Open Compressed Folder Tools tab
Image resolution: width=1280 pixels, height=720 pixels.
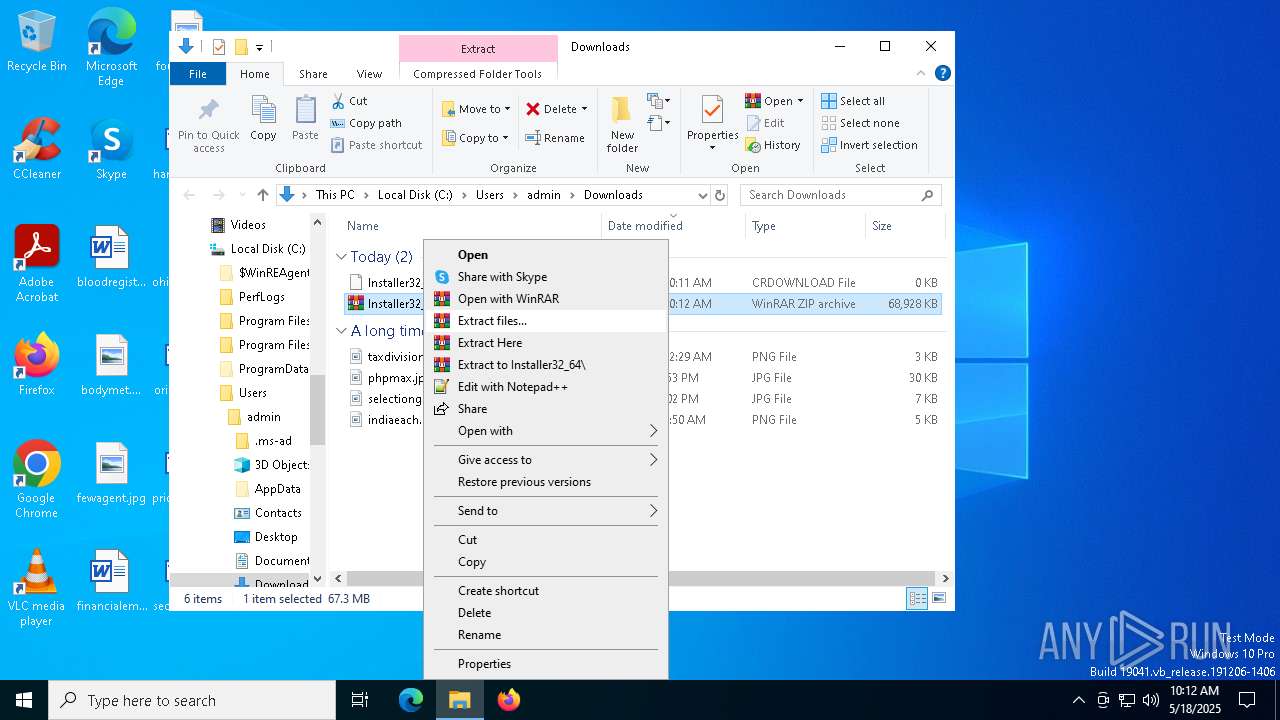[477, 74]
